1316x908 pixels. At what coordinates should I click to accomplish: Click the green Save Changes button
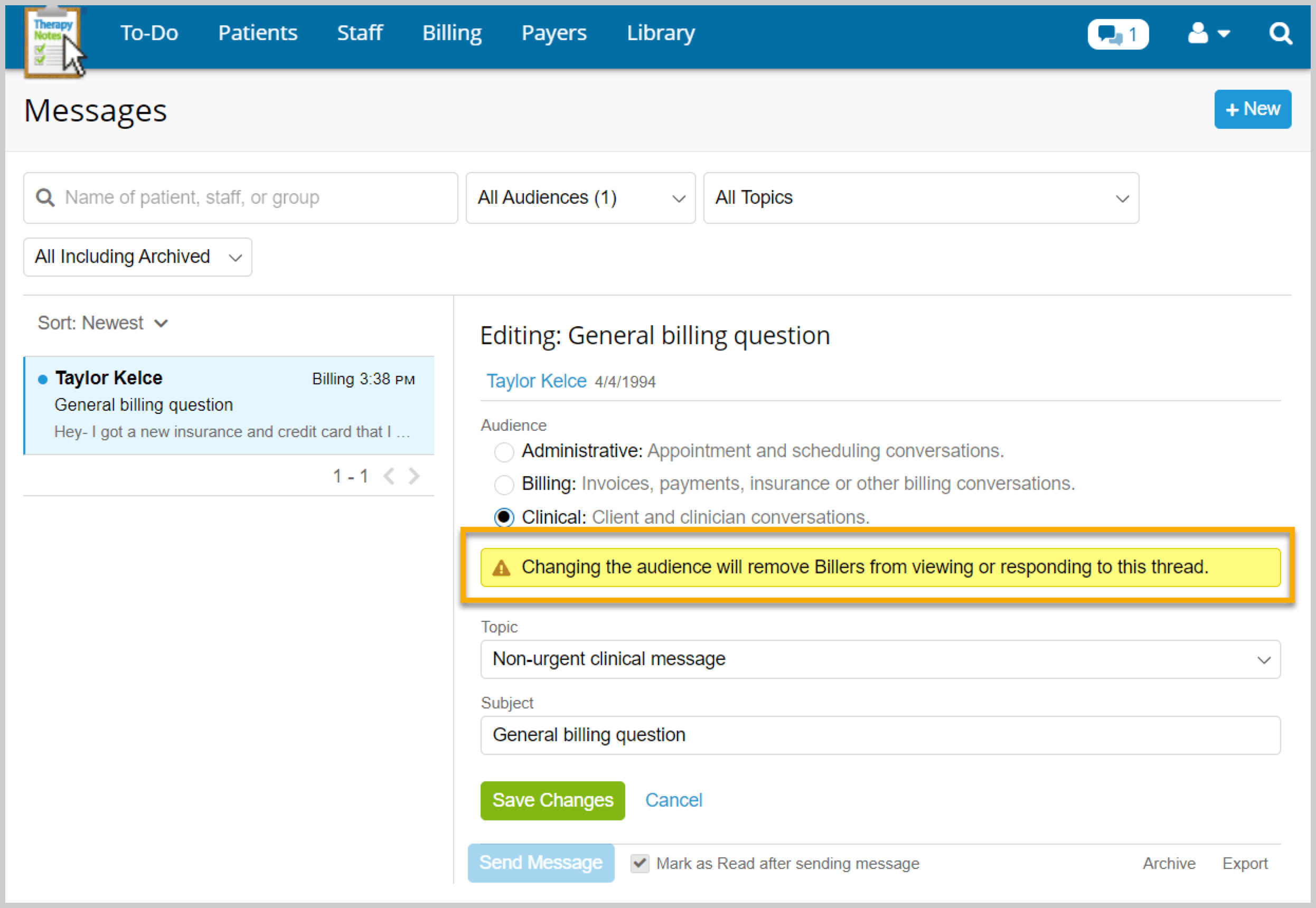[552, 800]
